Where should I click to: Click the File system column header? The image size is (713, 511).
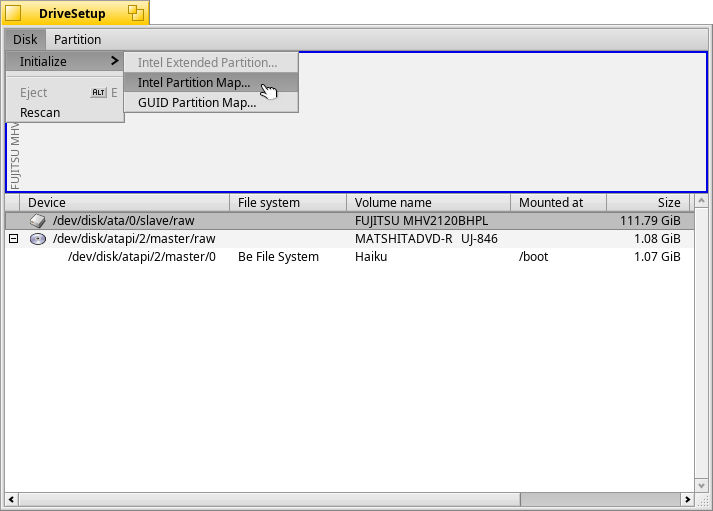pos(273,203)
